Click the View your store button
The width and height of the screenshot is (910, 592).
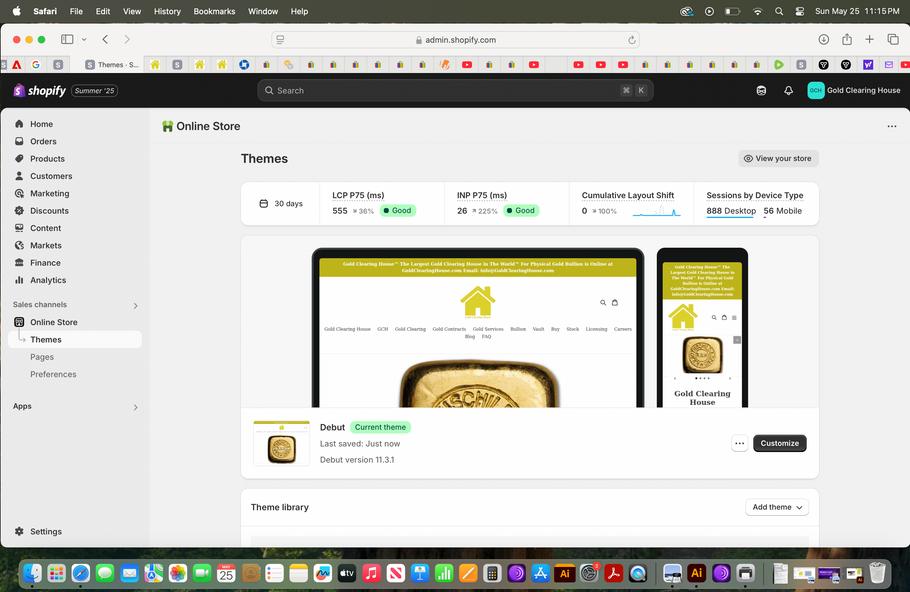coord(778,157)
